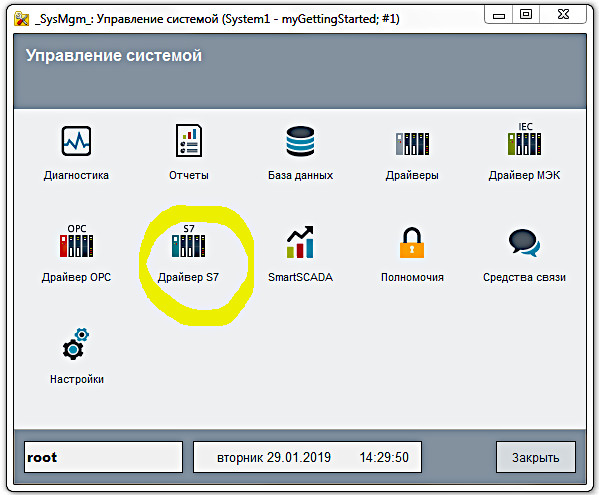The image size is (599, 495).
Task: Minimize the SysMgm window
Action: coord(499,15)
